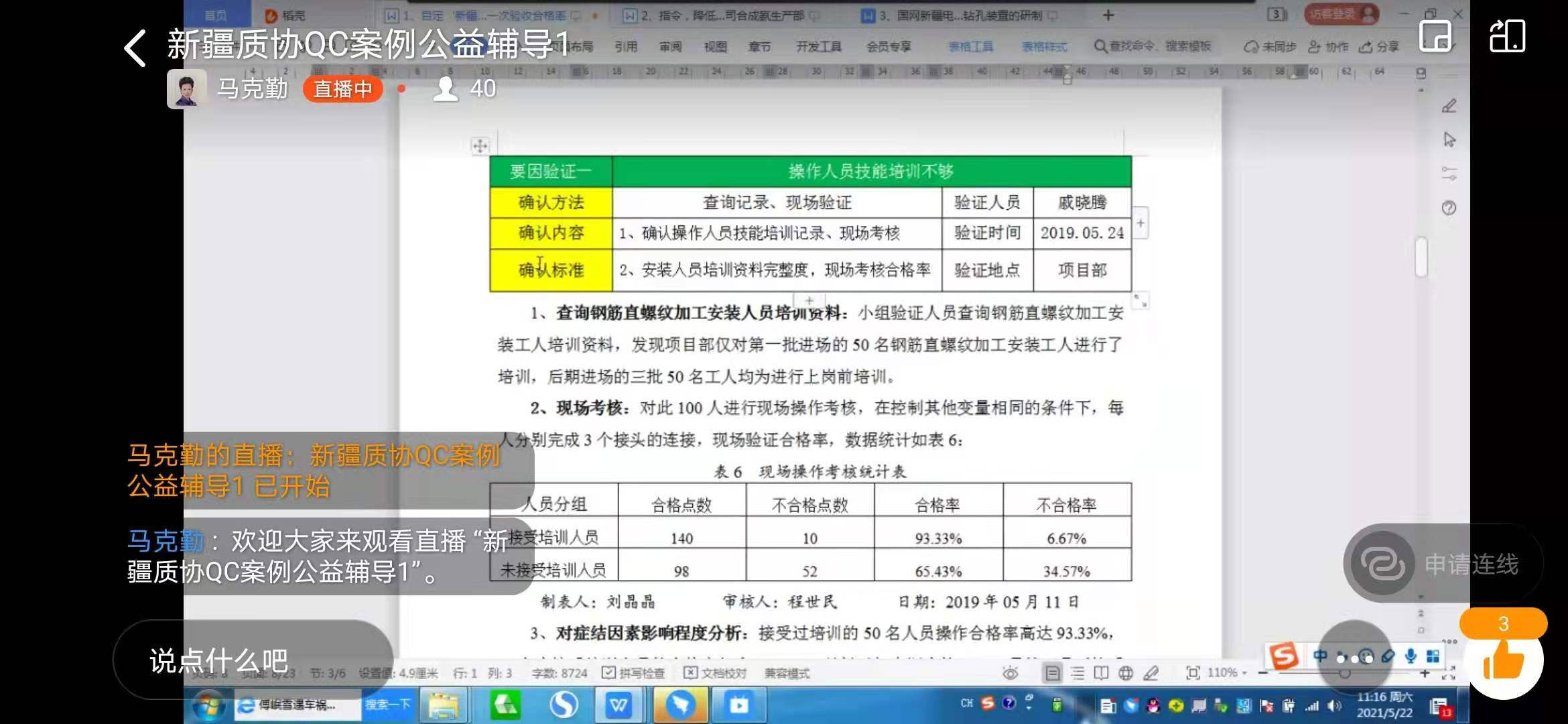Viewport: 1568px width, 724px height.
Task: Open the 审阅 review ribbon tab
Action: pyautogui.click(x=670, y=46)
